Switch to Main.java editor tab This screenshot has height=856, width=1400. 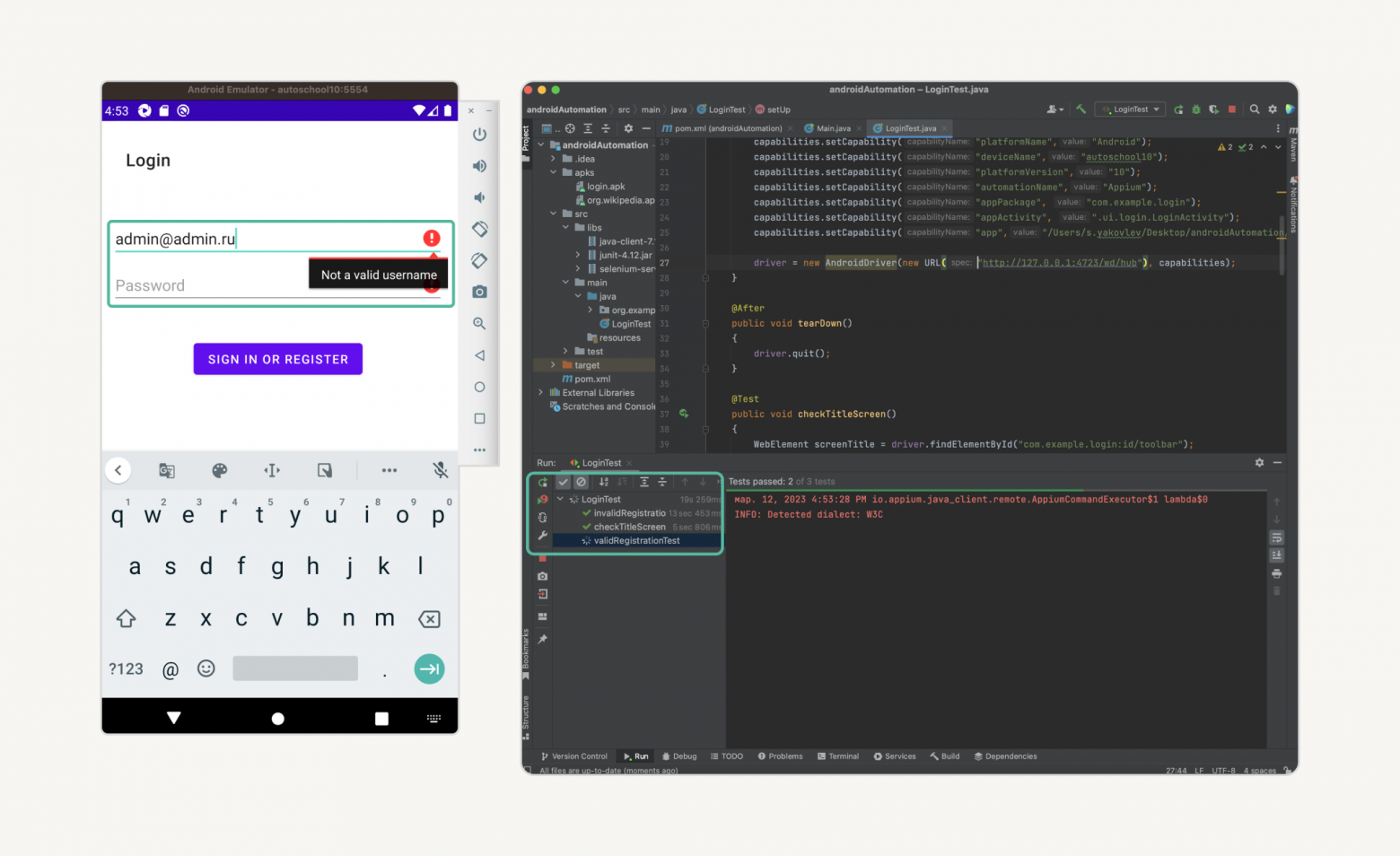(x=833, y=128)
